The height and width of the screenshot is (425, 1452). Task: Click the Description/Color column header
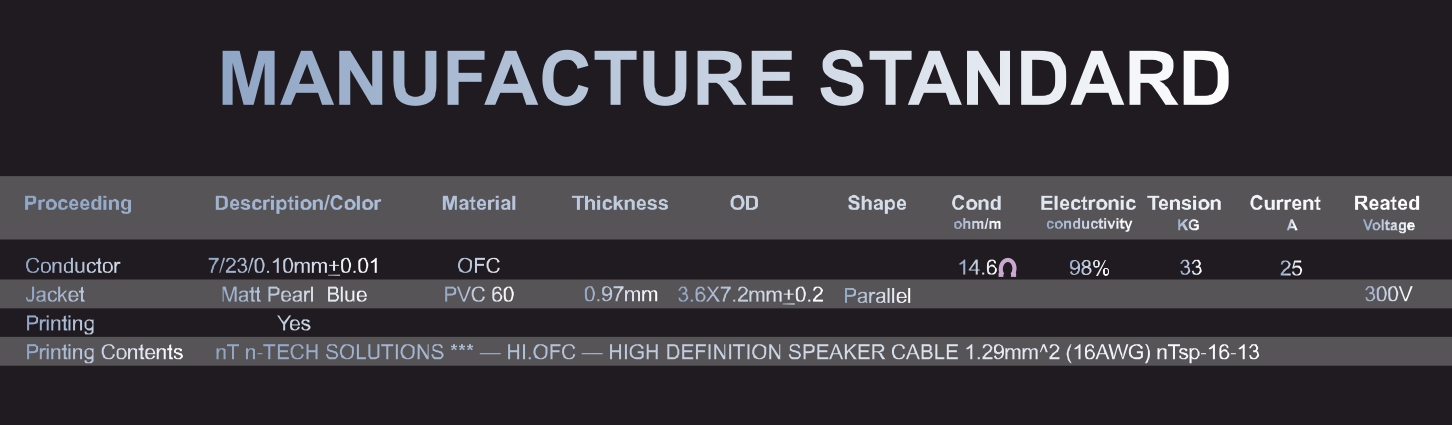[298, 203]
